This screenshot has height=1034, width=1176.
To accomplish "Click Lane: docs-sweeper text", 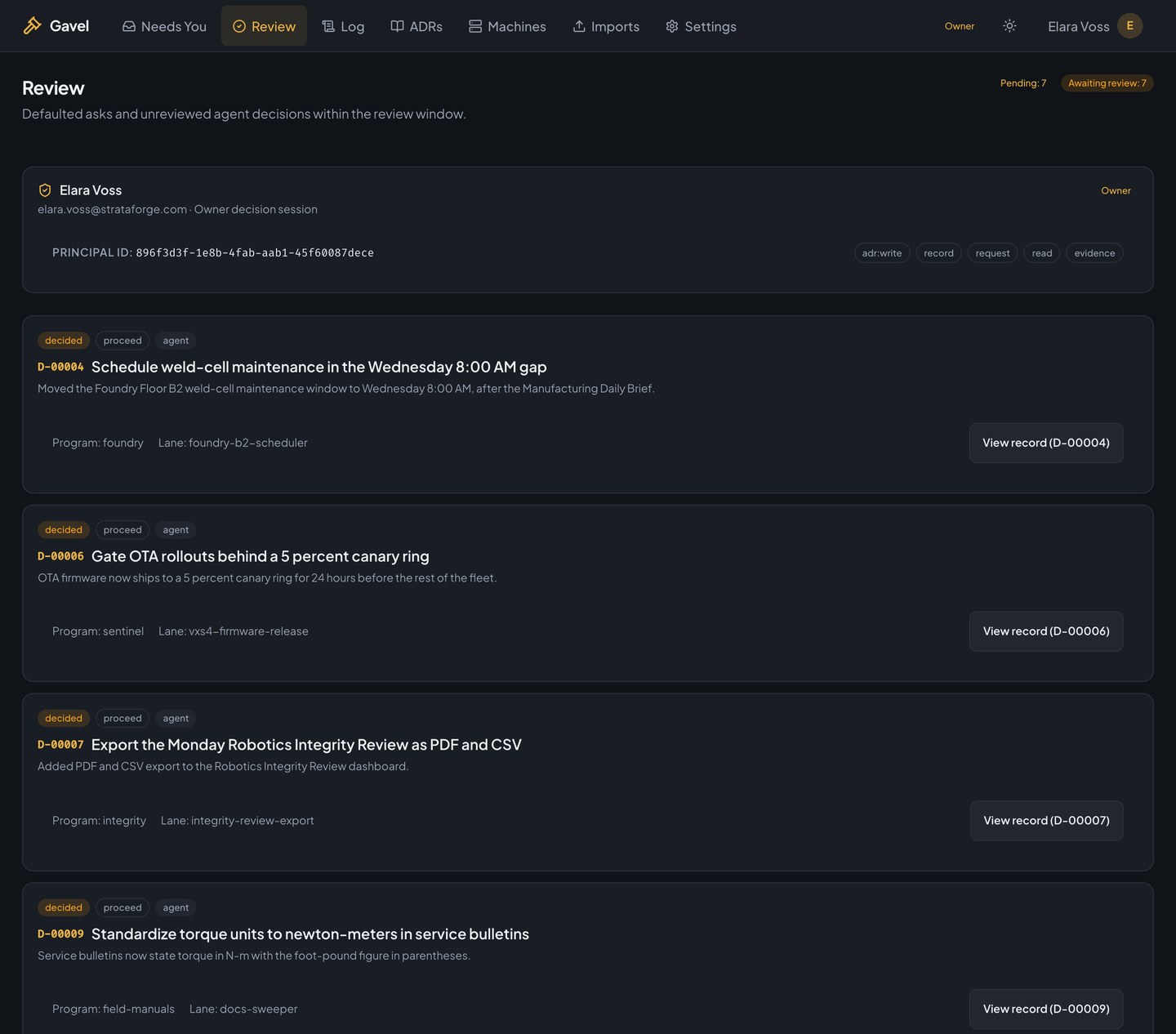I will (x=243, y=1009).
